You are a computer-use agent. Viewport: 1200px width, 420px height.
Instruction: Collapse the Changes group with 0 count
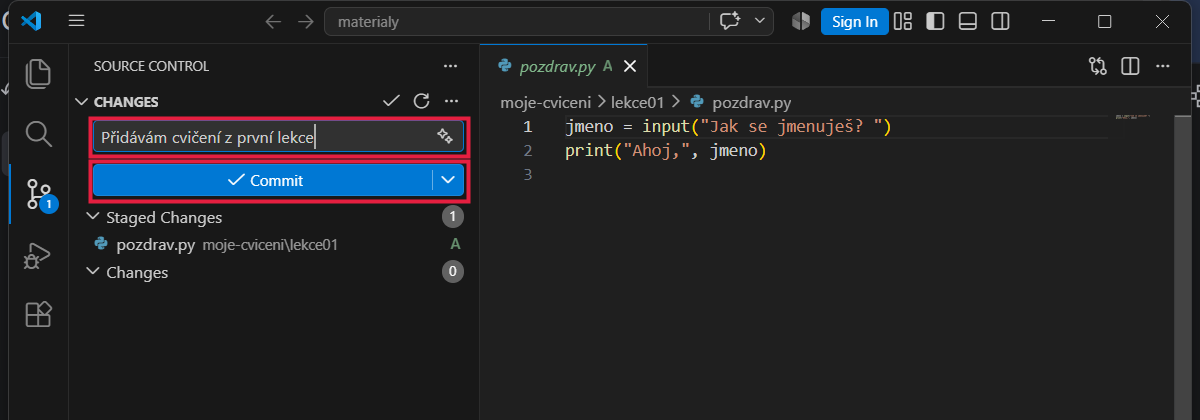[94, 272]
